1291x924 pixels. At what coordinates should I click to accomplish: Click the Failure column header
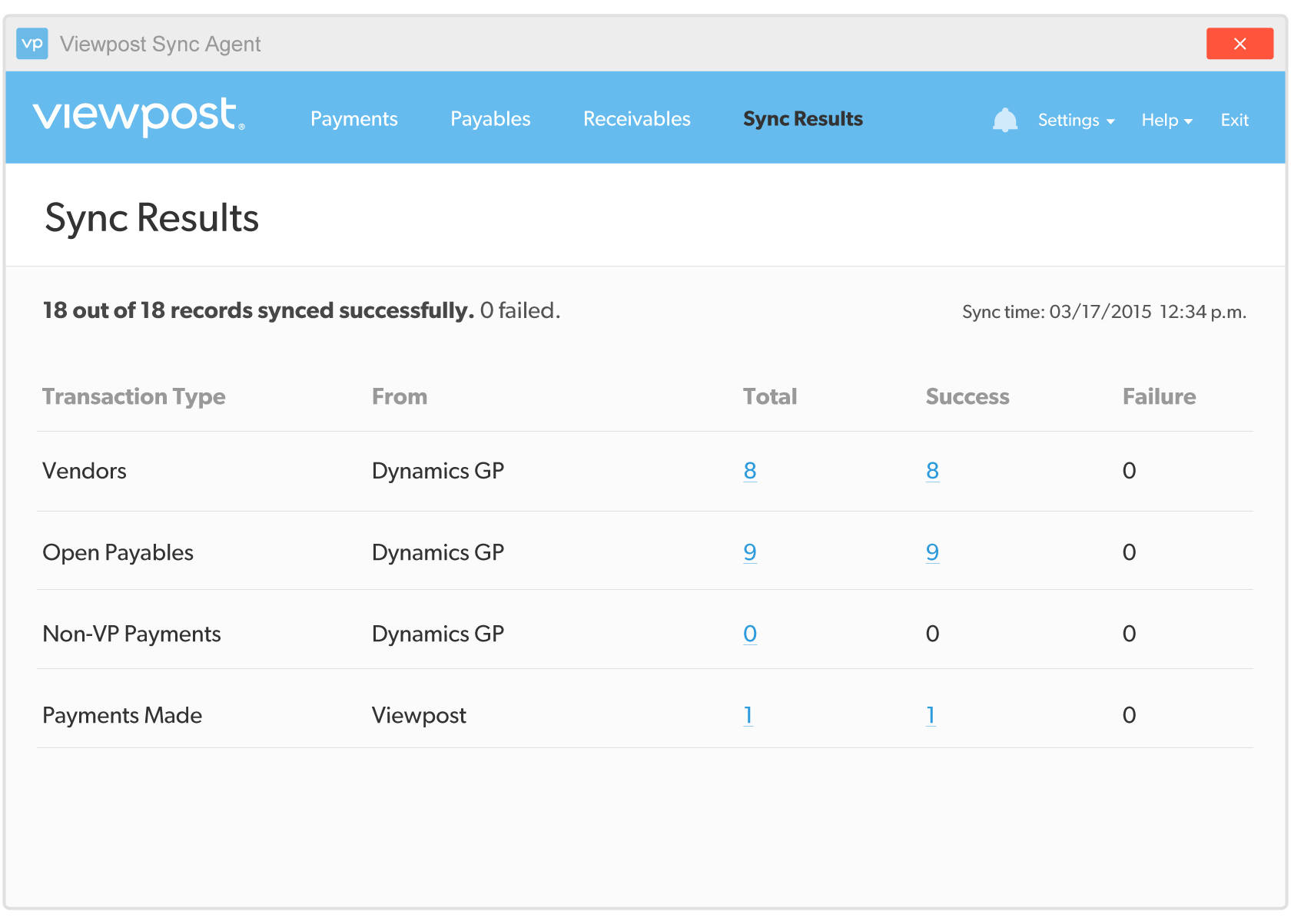[1159, 396]
